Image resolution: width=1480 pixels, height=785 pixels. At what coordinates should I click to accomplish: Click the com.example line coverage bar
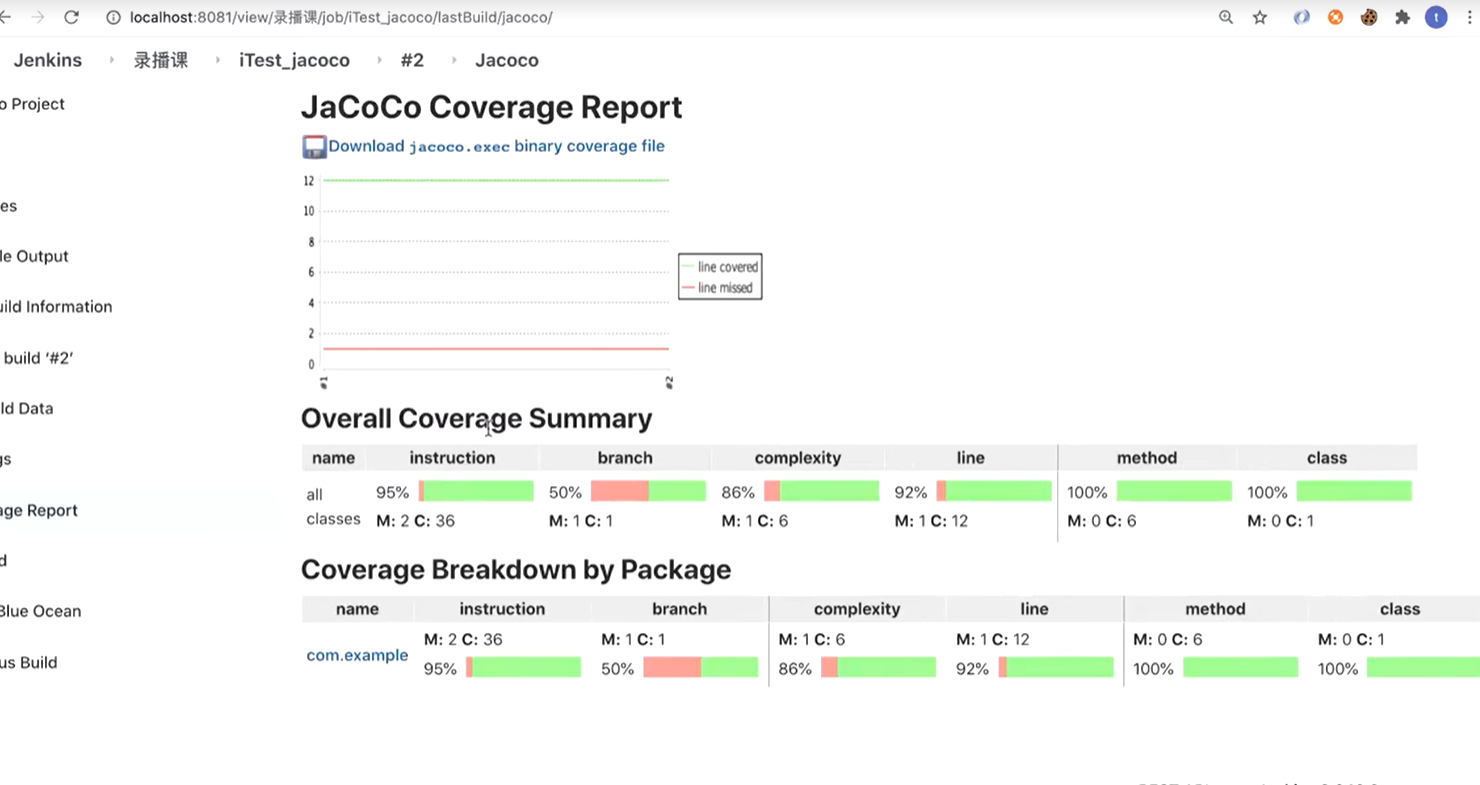click(1056, 667)
